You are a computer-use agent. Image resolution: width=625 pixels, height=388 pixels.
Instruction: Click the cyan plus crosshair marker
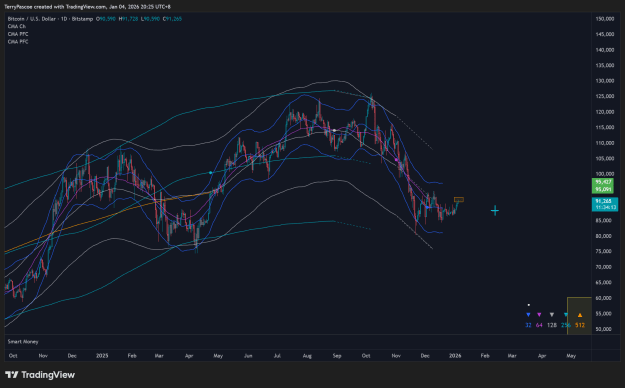tap(495, 211)
